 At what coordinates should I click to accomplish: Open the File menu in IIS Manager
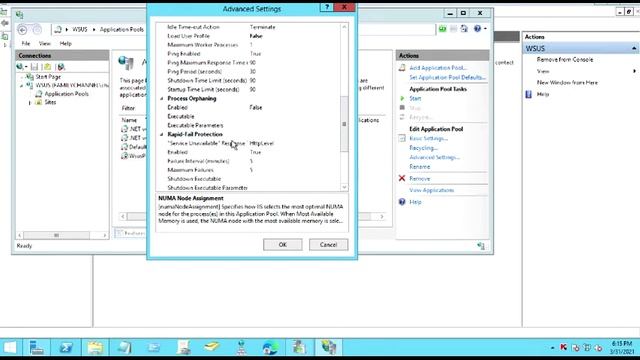tap(26, 43)
